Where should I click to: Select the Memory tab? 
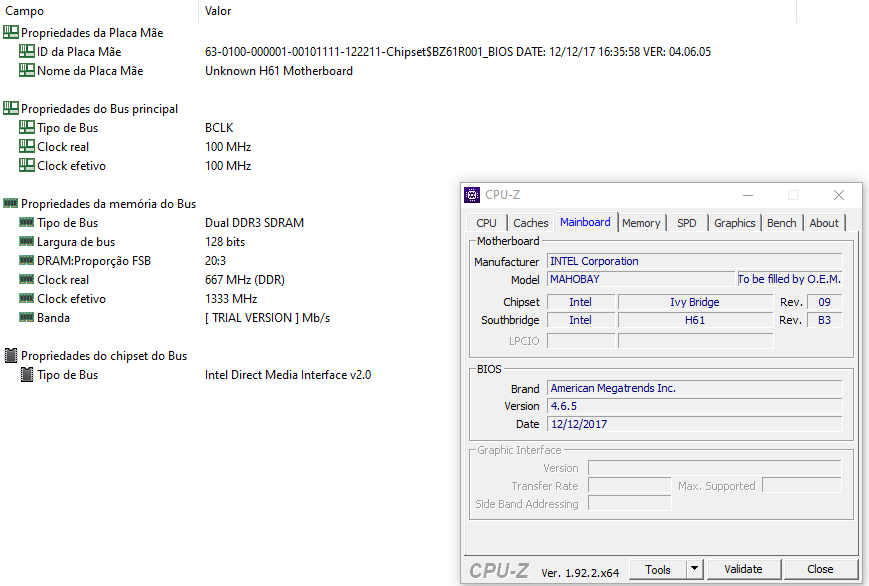click(x=640, y=223)
